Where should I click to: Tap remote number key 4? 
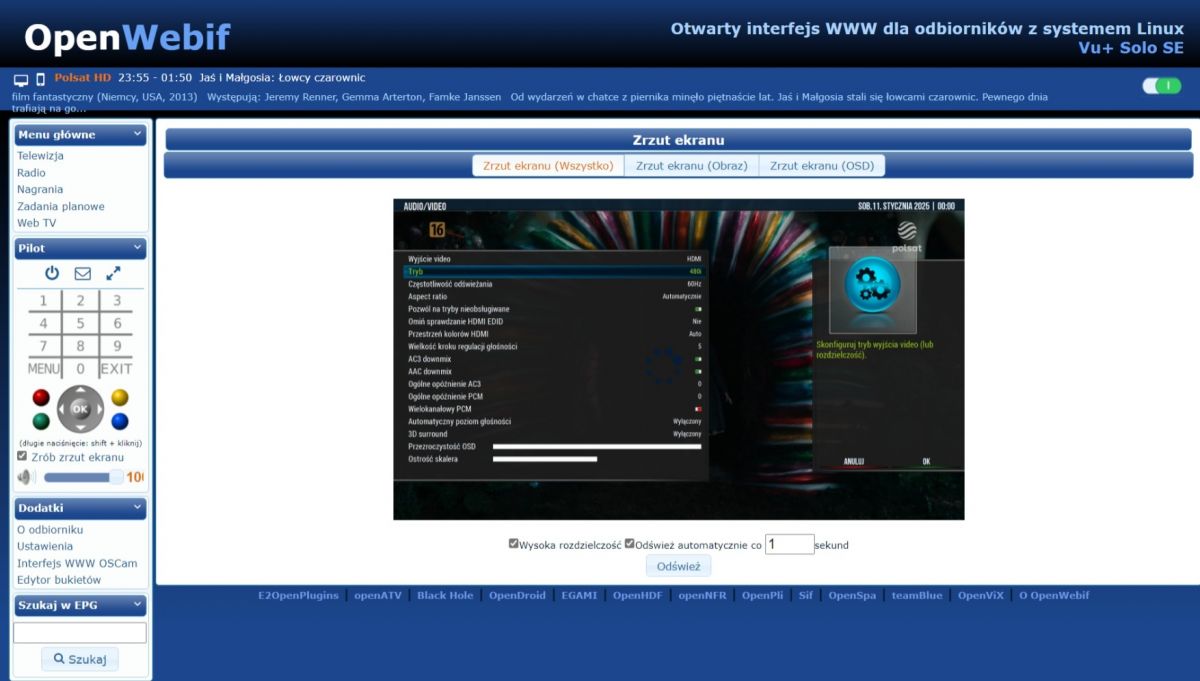(43, 324)
